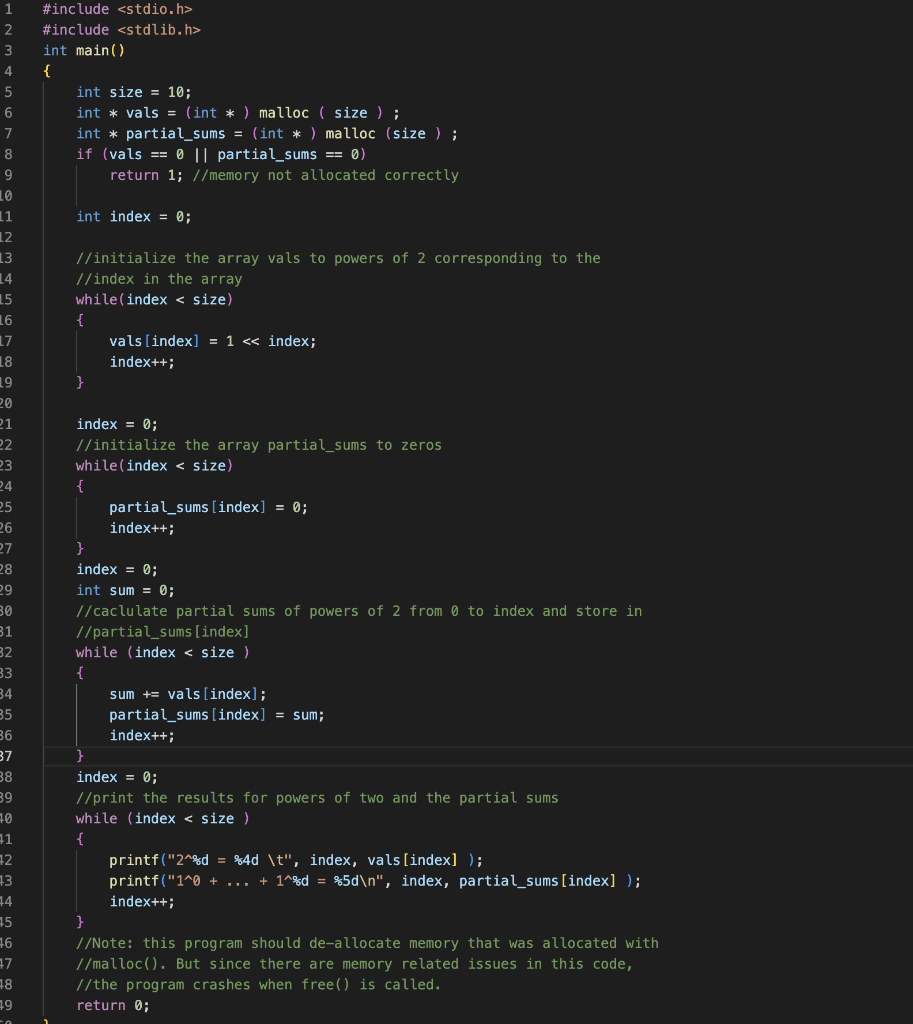Click the #include <stdio.h> directive
The image size is (913, 1024).
tap(117, 9)
